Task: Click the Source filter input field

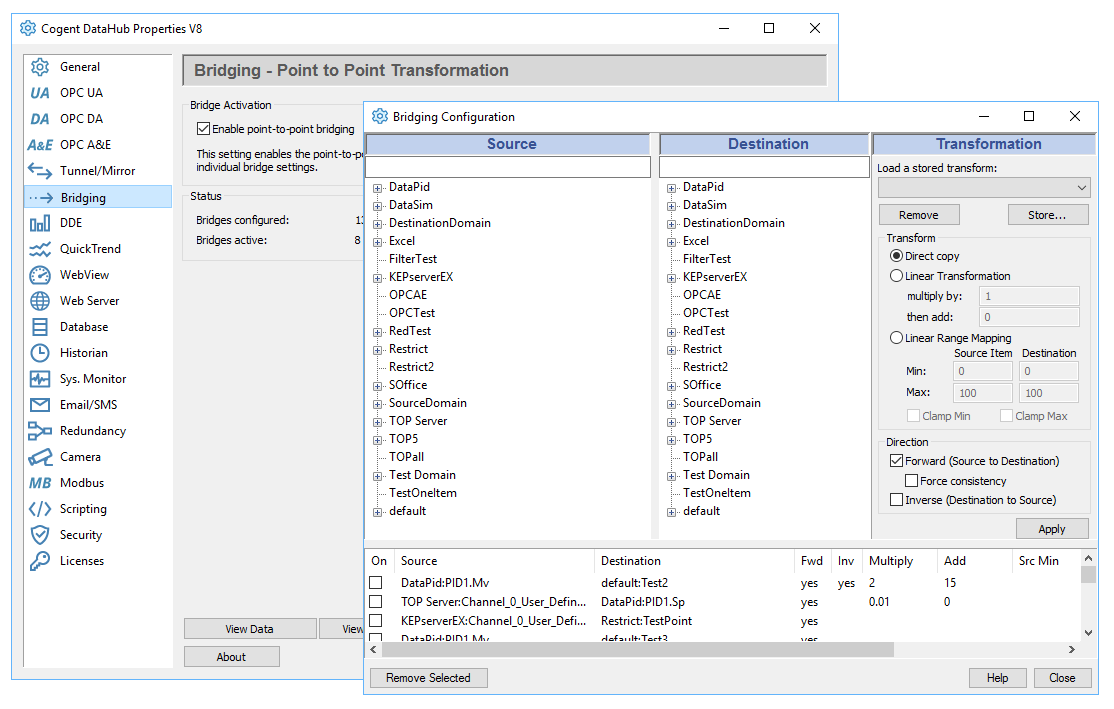Action: click(x=508, y=167)
